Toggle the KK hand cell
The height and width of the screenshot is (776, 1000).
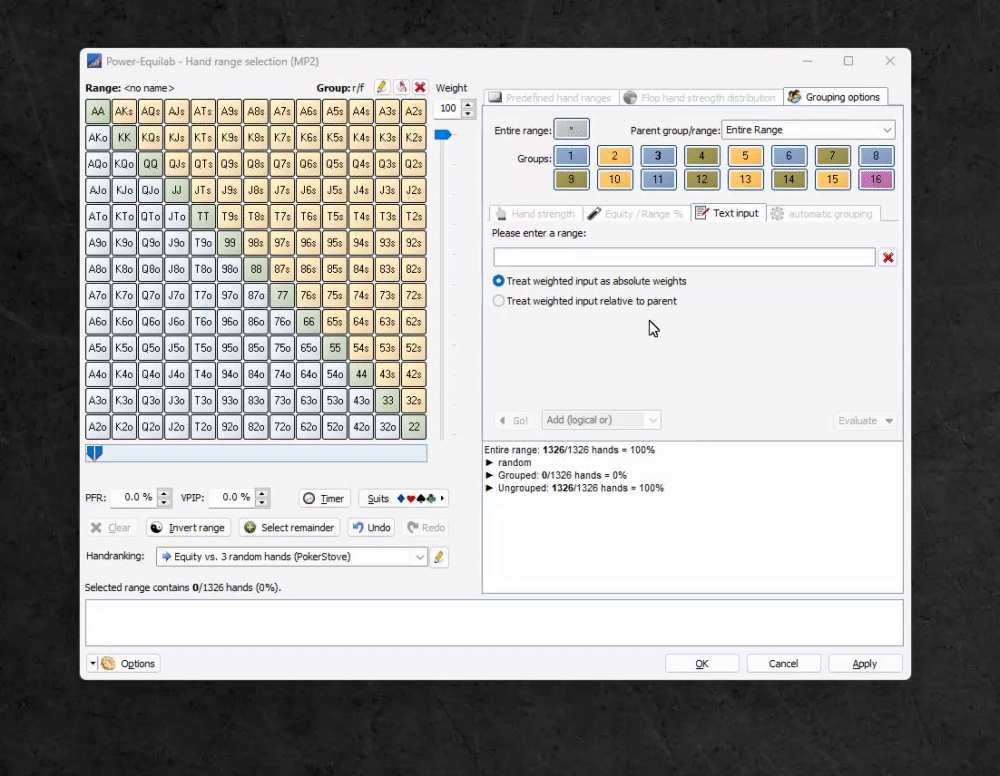124,138
